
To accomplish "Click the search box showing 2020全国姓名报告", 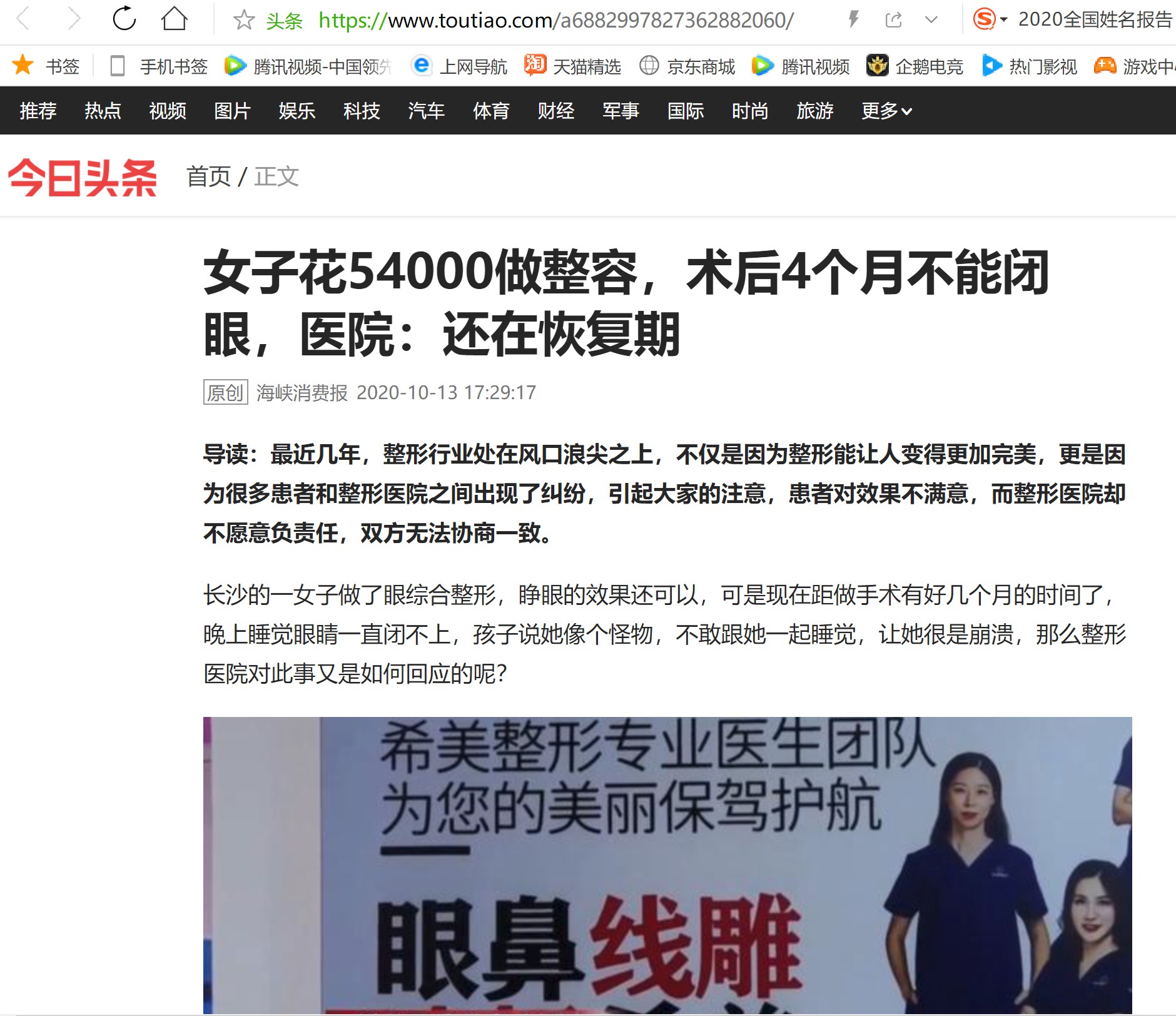I will [1095, 20].
